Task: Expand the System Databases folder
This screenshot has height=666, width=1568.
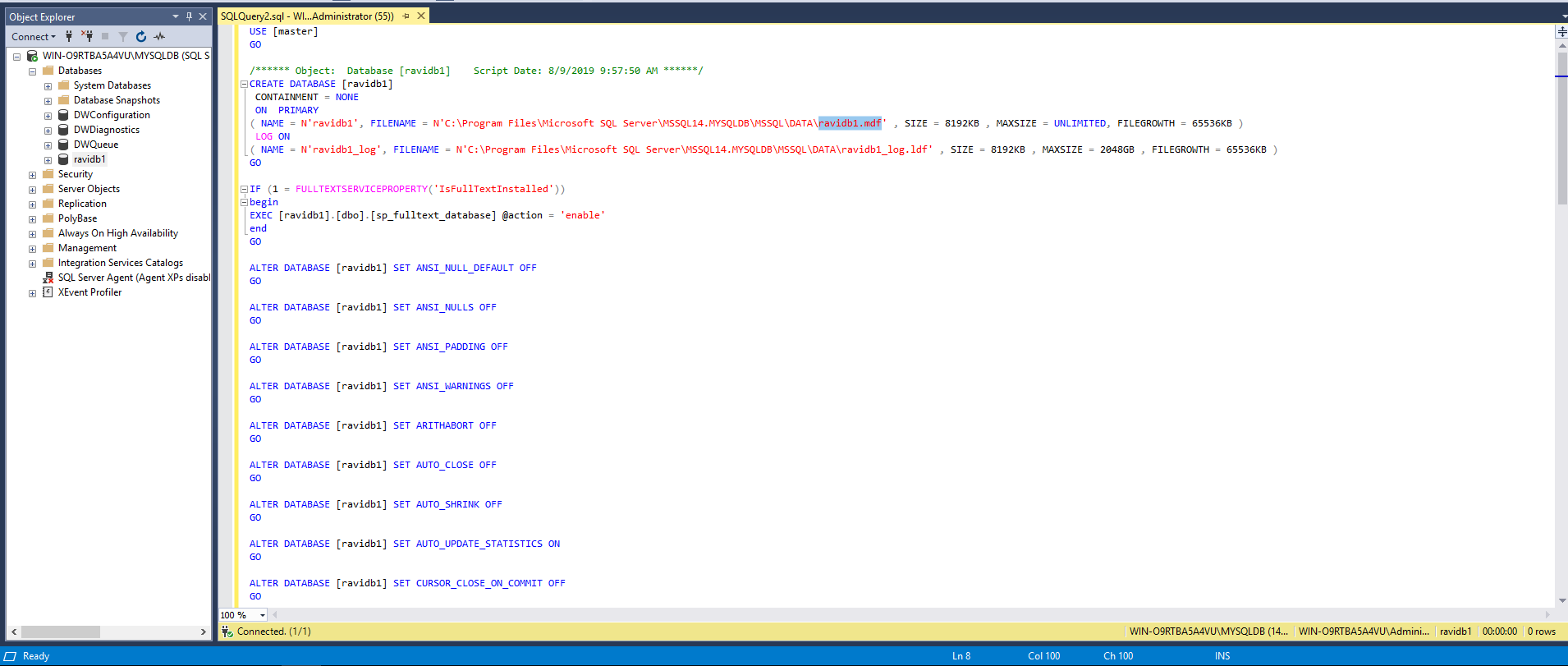Action: click(48, 86)
